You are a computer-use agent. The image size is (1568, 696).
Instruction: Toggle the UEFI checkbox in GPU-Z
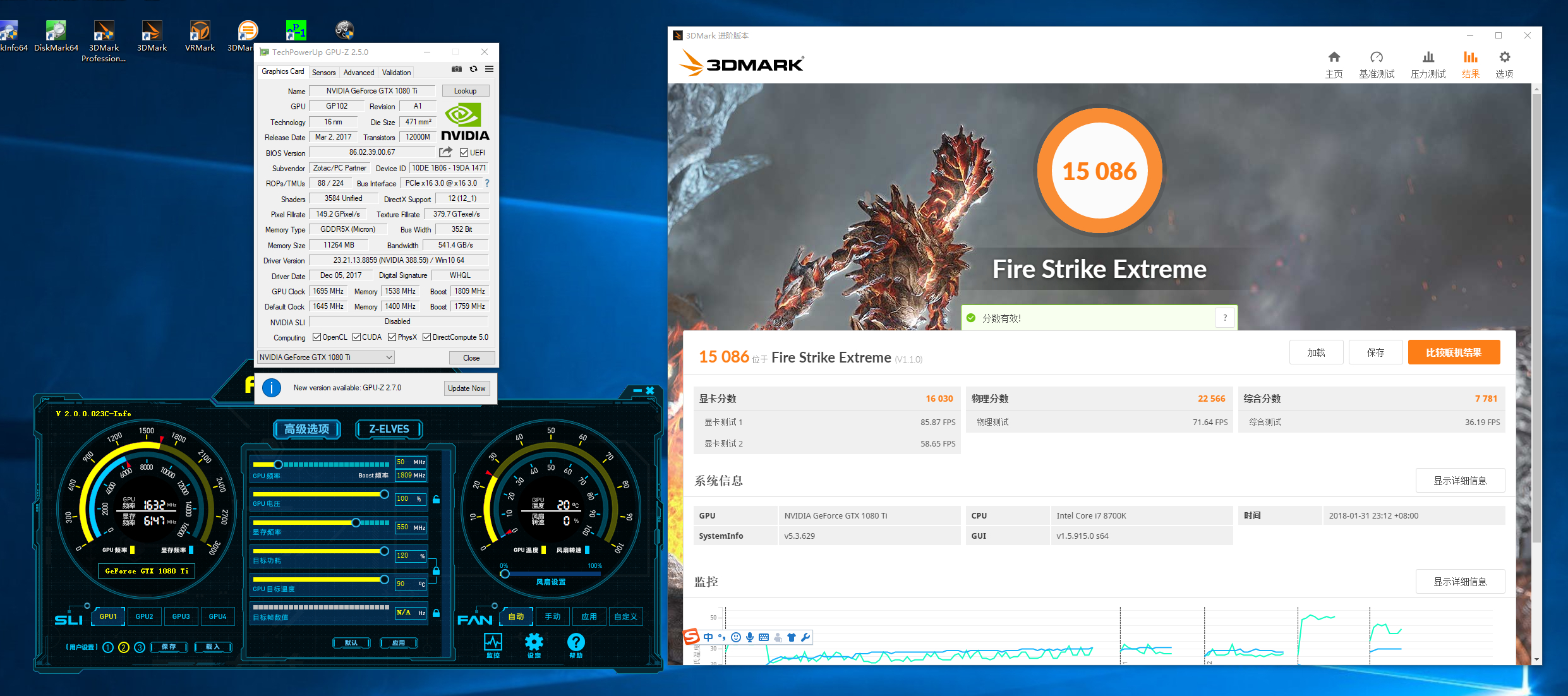(464, 152)
